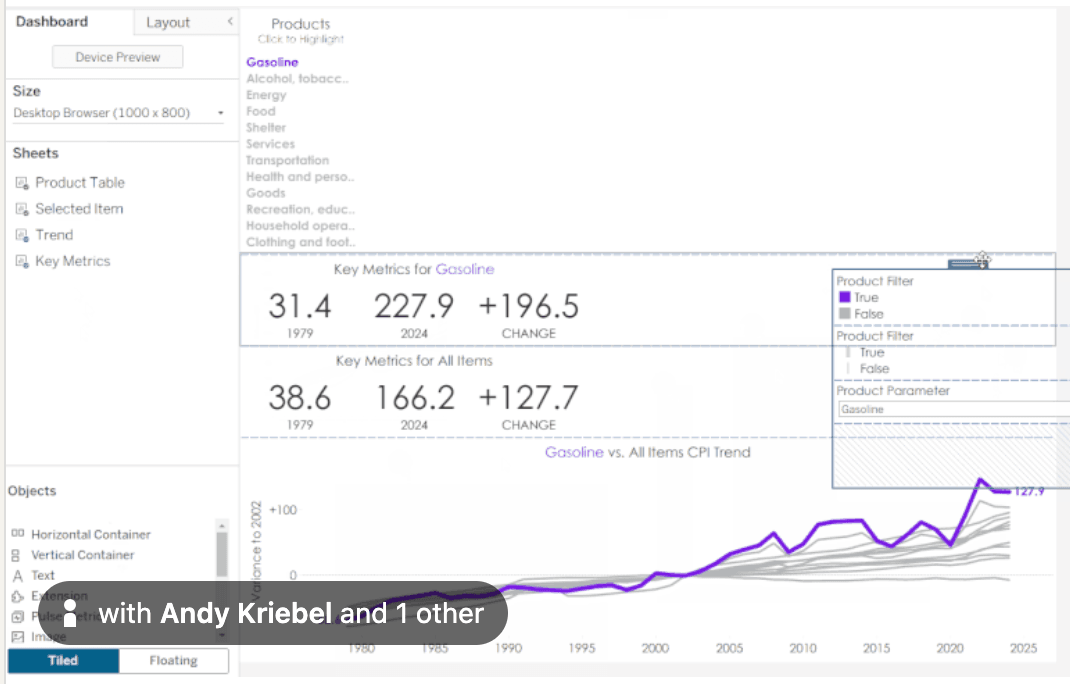The image size is (1070, 684).
Task: Click the Selected Item sheet icon
Action: [22, 209]
